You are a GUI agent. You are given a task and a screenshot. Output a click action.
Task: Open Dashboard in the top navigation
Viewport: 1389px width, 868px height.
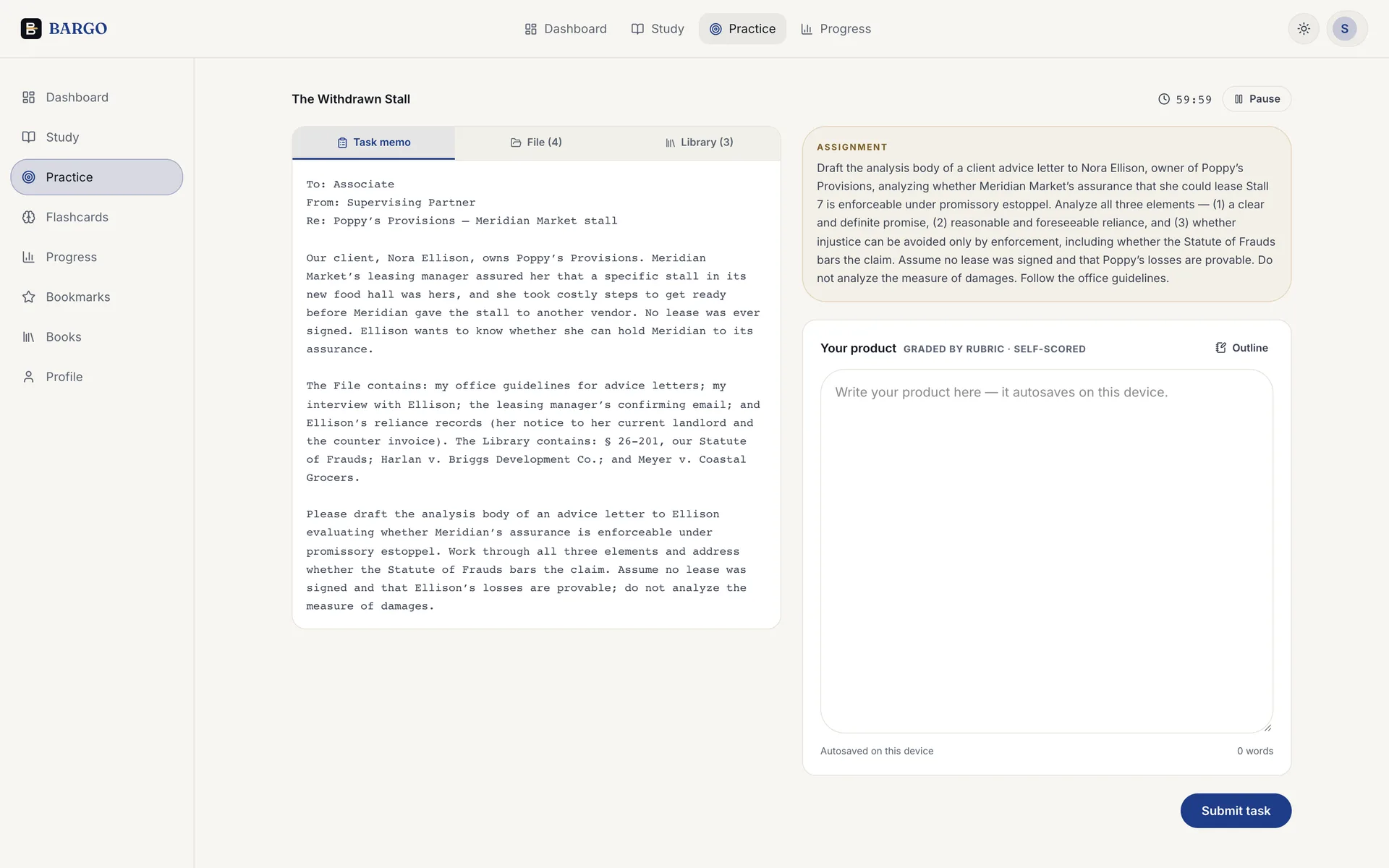[566, 29]
